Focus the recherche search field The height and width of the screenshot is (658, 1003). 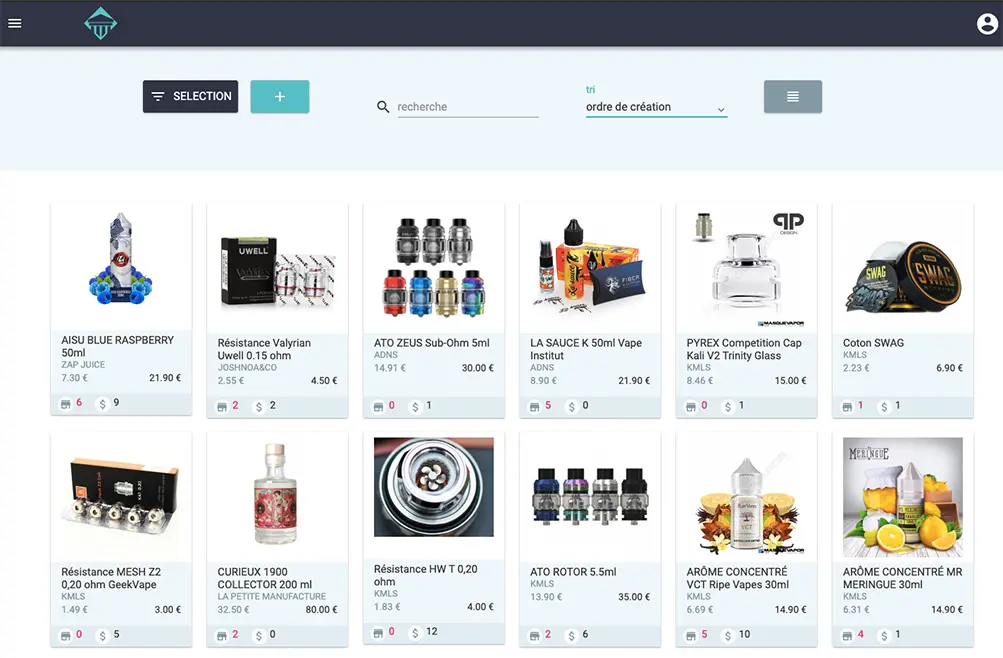click(468, 107)
